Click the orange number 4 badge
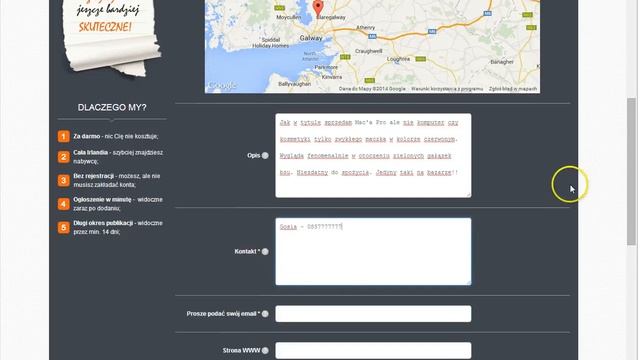 click(x=64, y=204)
